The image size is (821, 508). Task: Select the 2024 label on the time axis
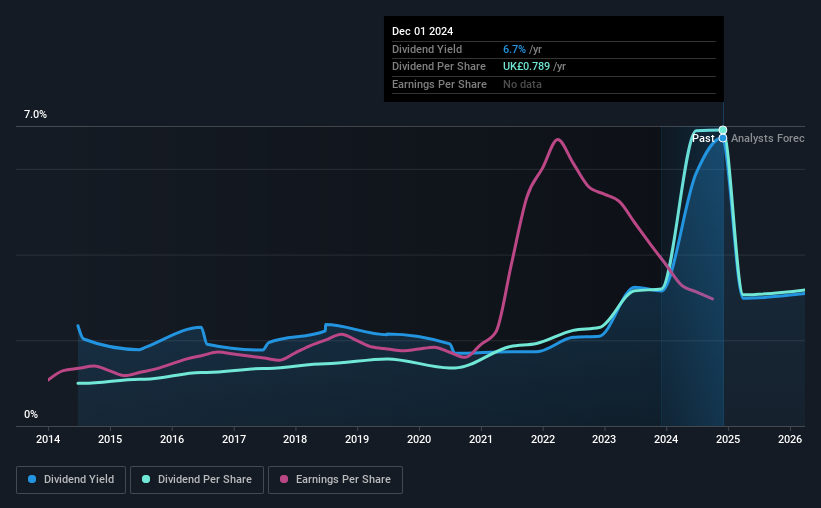(666, 439)
